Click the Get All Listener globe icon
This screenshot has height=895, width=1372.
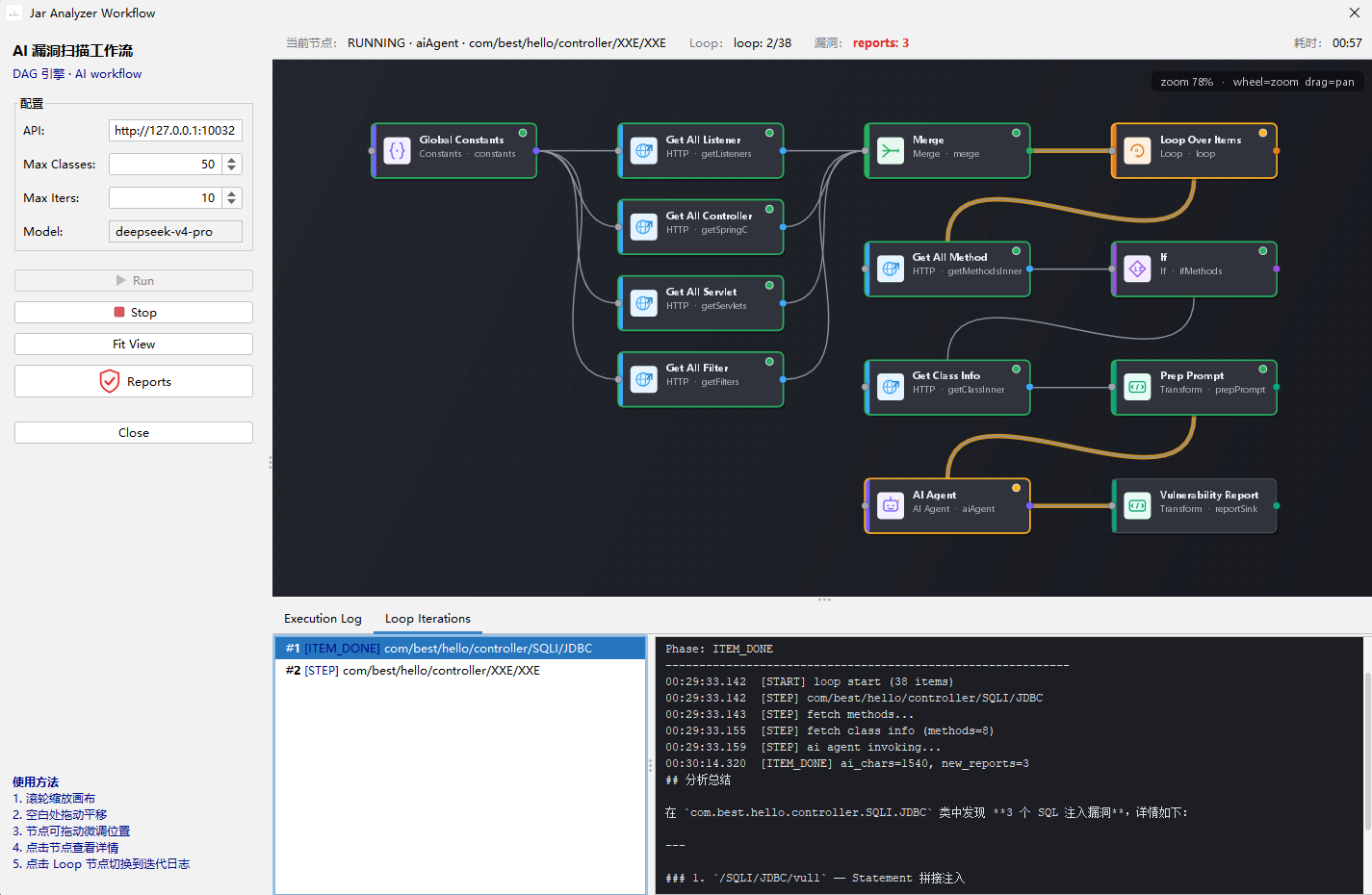point(644,151)
